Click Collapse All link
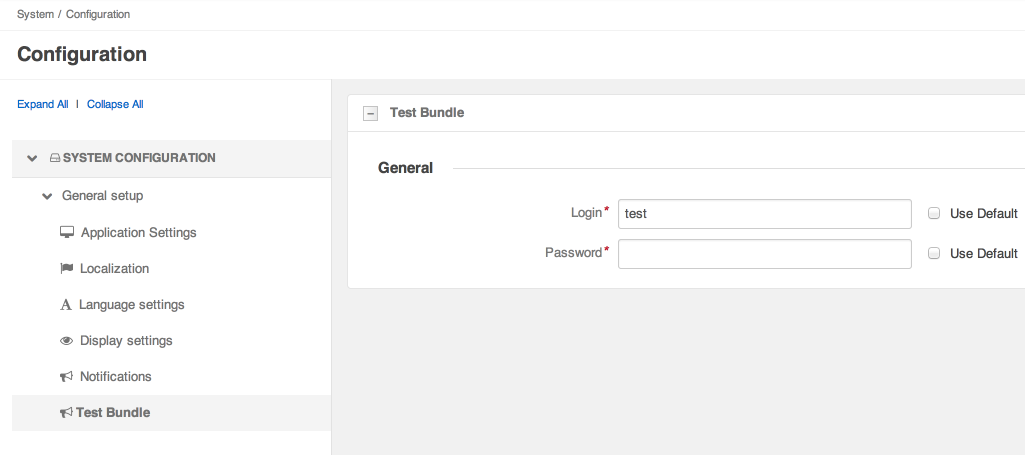Screen dimensions: 1025x455 coord(115,105)
